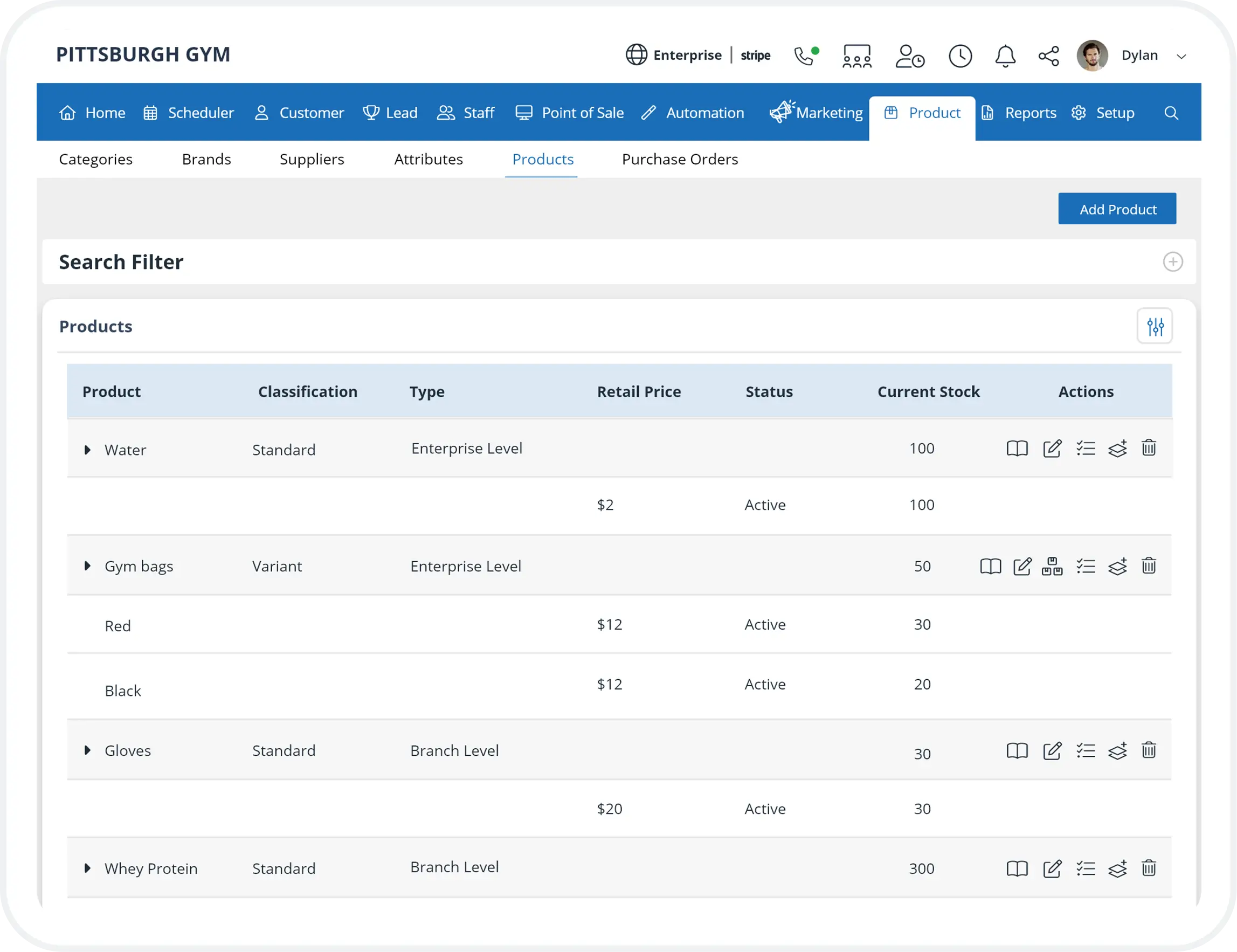Viewport: 1237px width, 952px height.
Task: Expand the Whey Protein product row
Action: click(87, 868)
